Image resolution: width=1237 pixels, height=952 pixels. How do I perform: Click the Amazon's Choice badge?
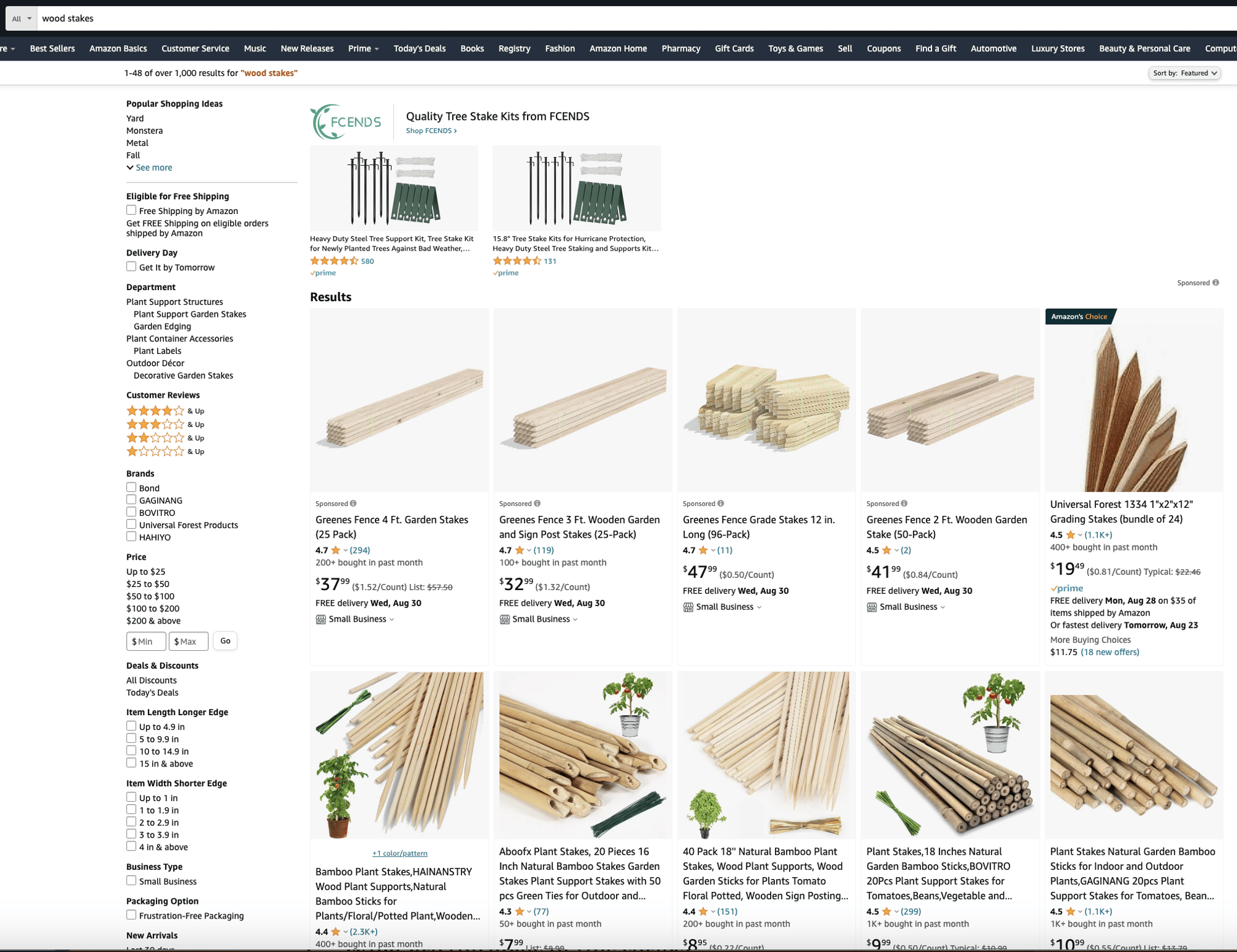[x=1079, y=317]
